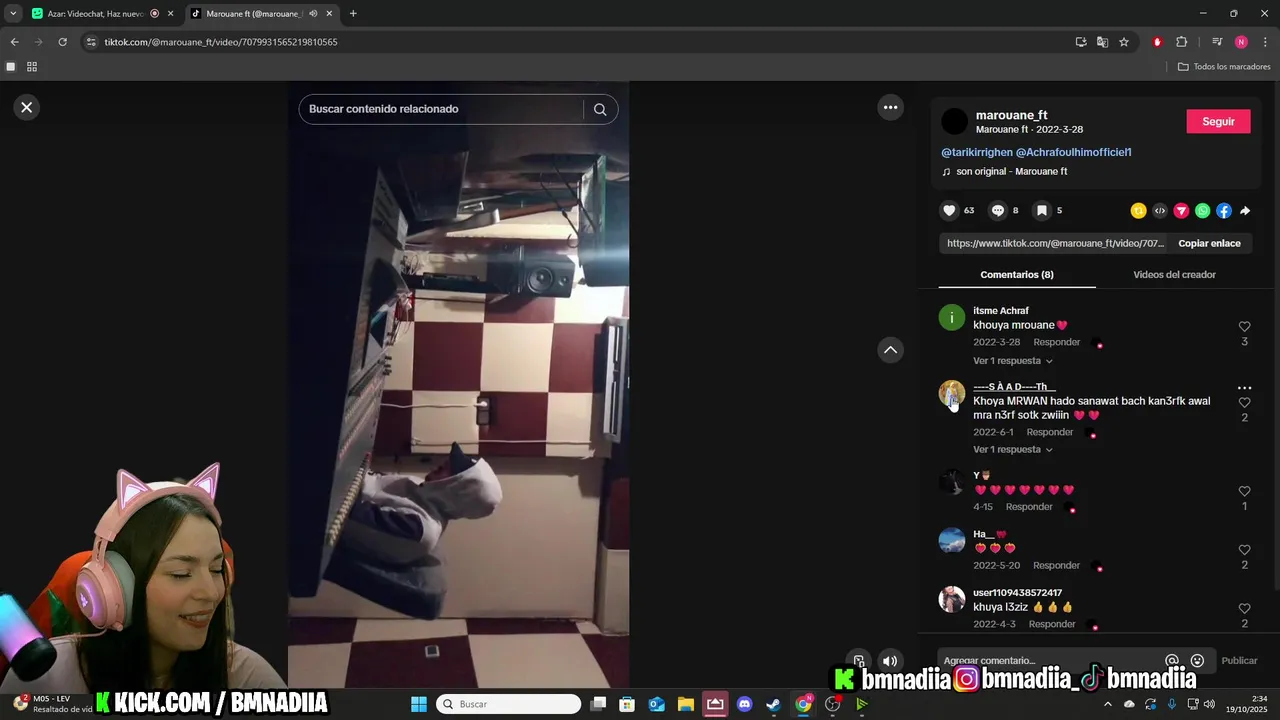Screen dimensions: 1280x720
Task: Open Chrome media controls icon
Action: [1217, 42]
